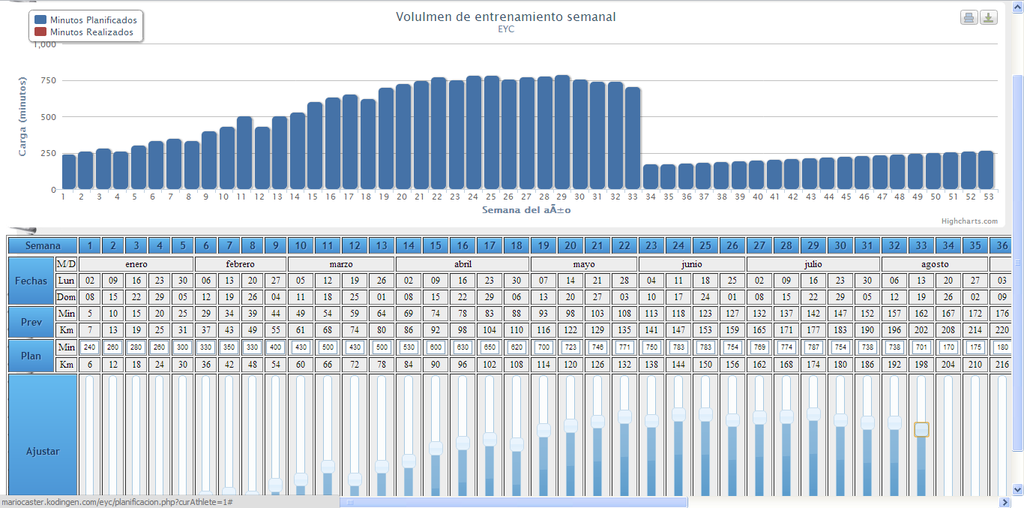Click the chart bar for week 11
This screenshot has width=1024, height=508.
[x=244, y=152]
